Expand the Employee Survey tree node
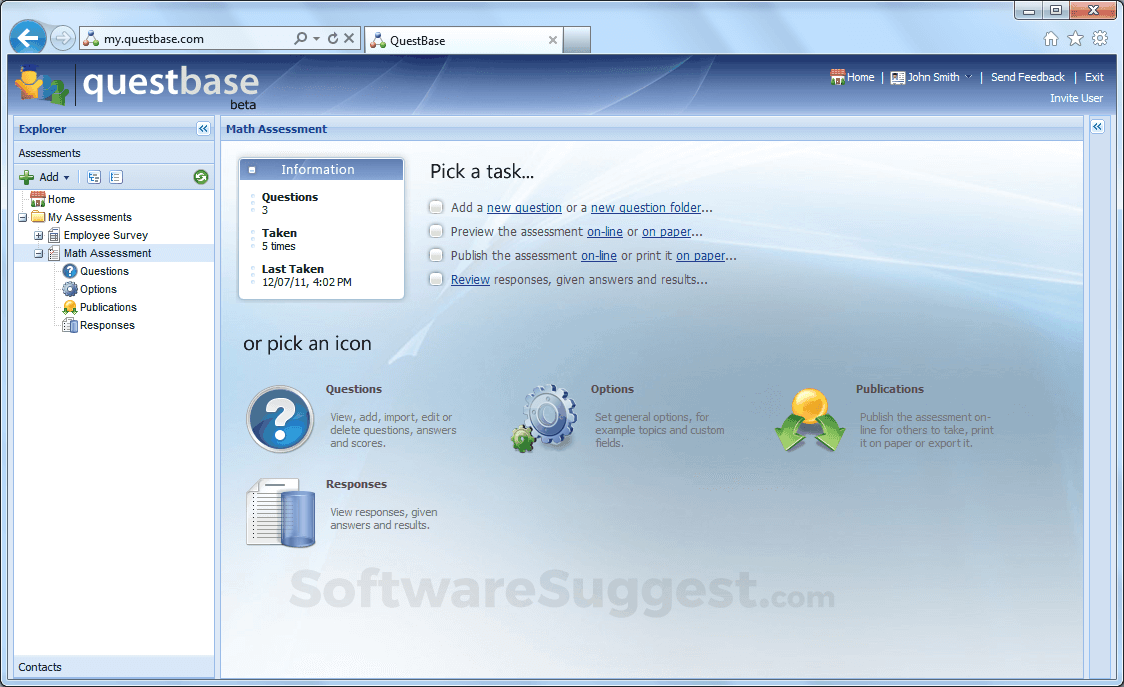 [38, 235]
